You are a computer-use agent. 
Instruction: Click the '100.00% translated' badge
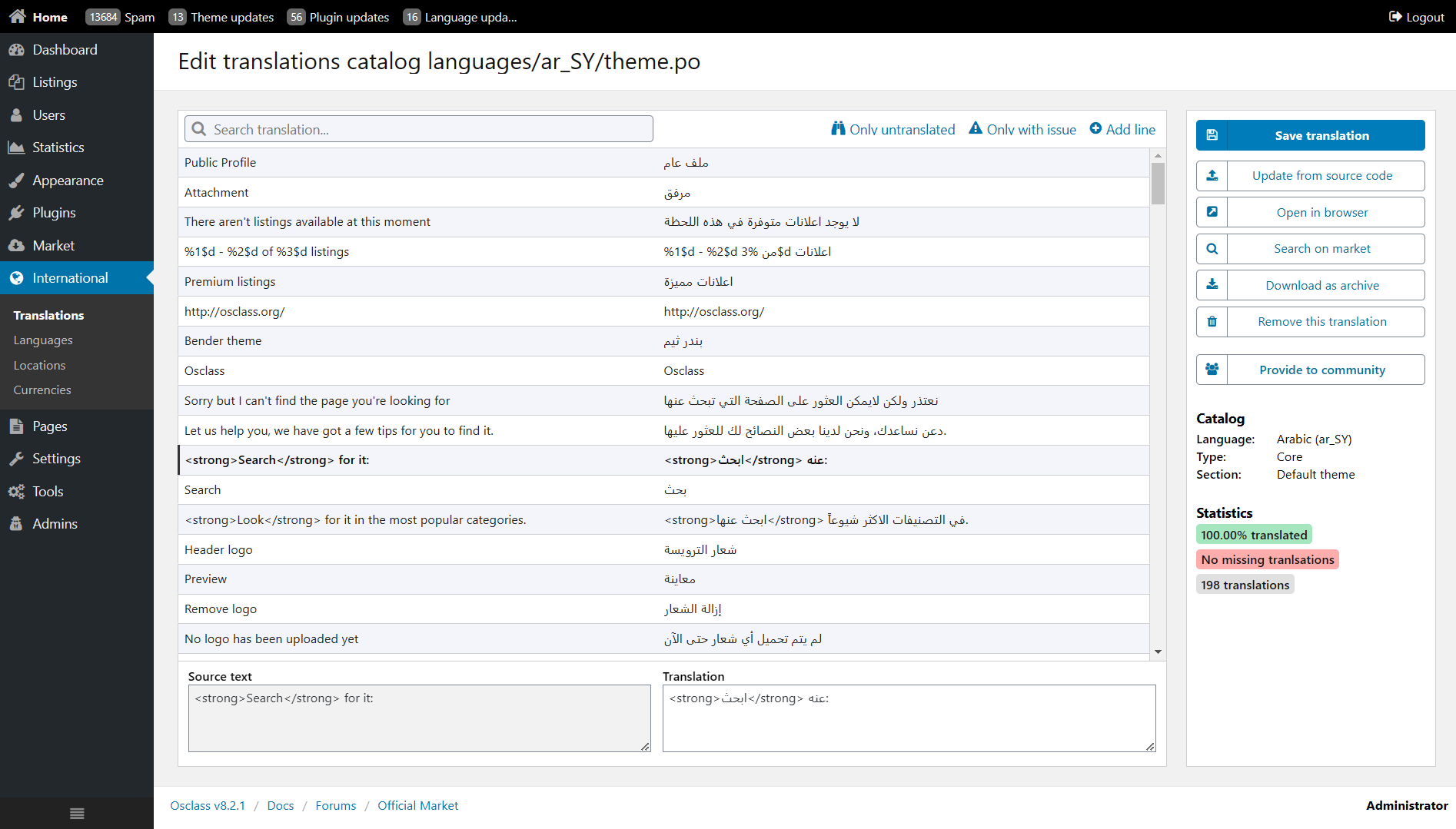coord(1254,535)
